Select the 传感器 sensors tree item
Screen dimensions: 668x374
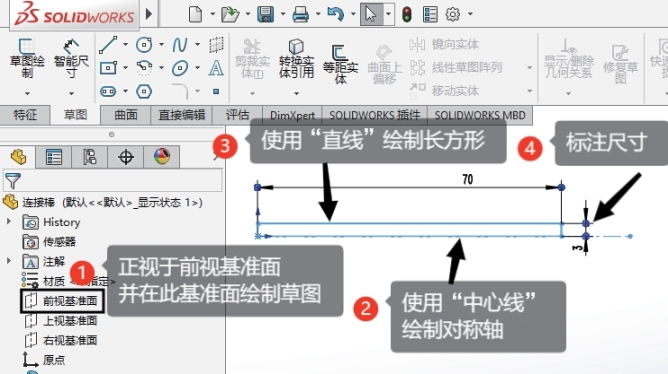coord(49,242)
